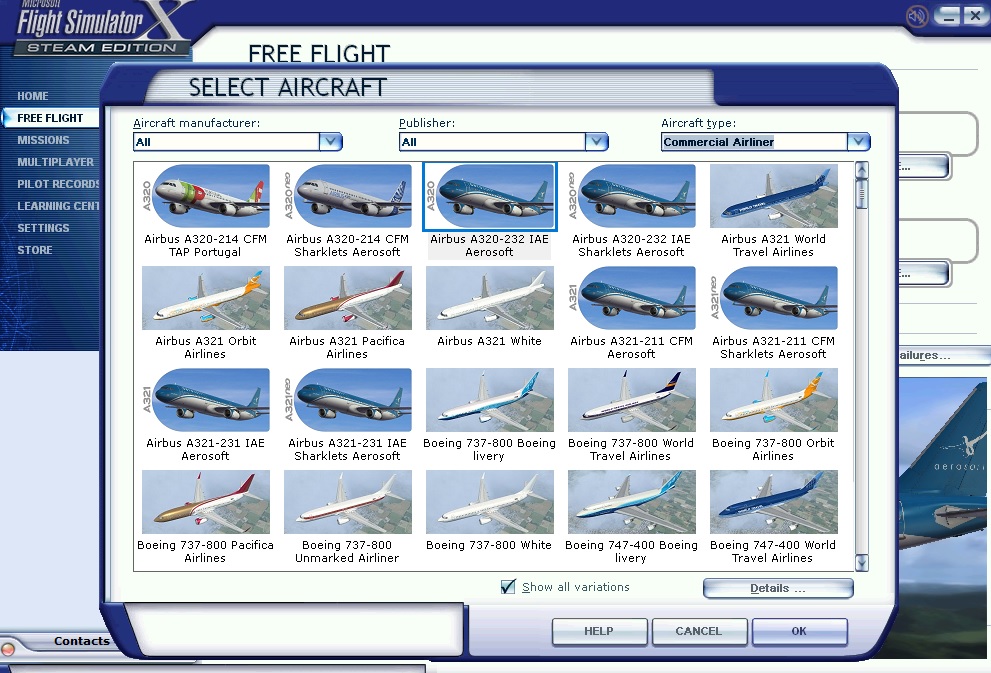Choose Airbus A321 World Travel Airlines aircraft

(774, 196)
